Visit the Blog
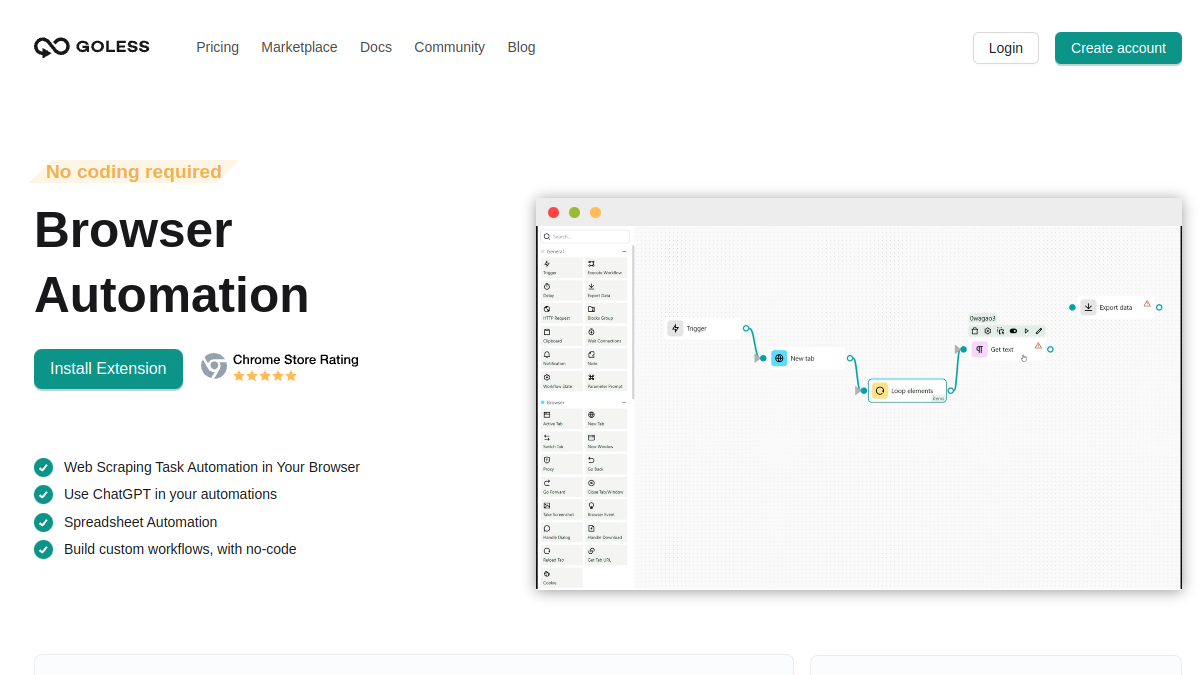This screenshot has width=1200, height=675. coord(521,47)
